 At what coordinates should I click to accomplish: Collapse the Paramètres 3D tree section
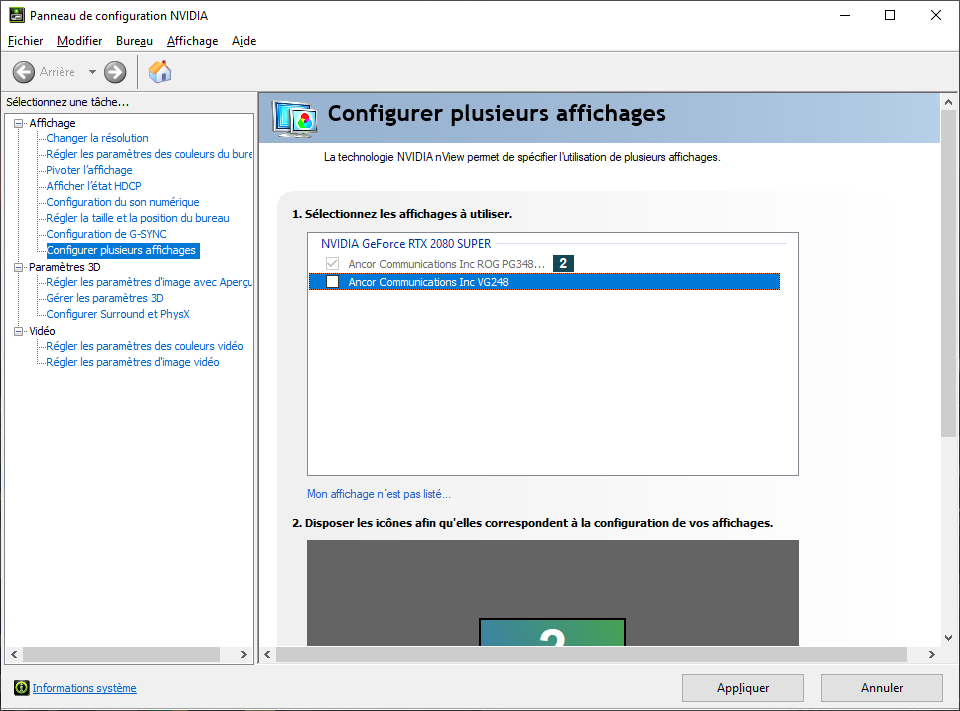(x=19, y=268)
